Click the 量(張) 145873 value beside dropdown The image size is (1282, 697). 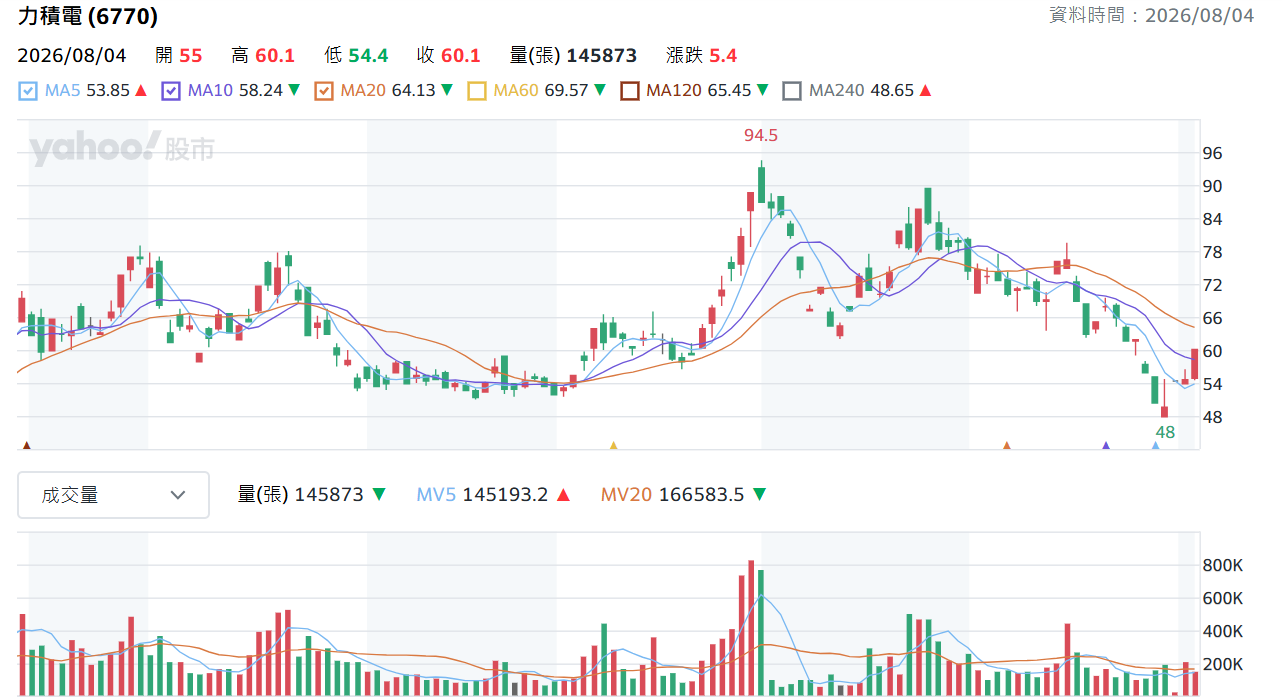(x=300, y=494)
